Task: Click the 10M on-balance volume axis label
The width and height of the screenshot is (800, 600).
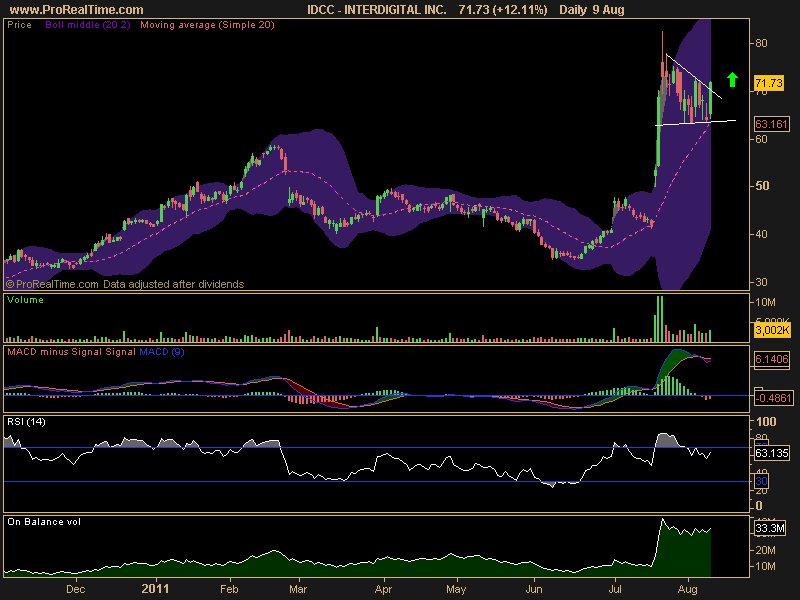Action: tap(765, 566)
